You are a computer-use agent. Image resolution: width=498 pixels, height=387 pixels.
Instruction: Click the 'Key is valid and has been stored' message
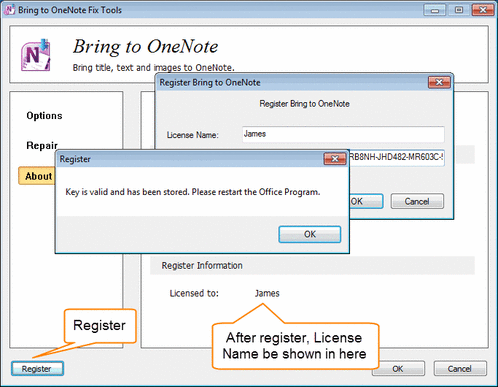[193, 192]
